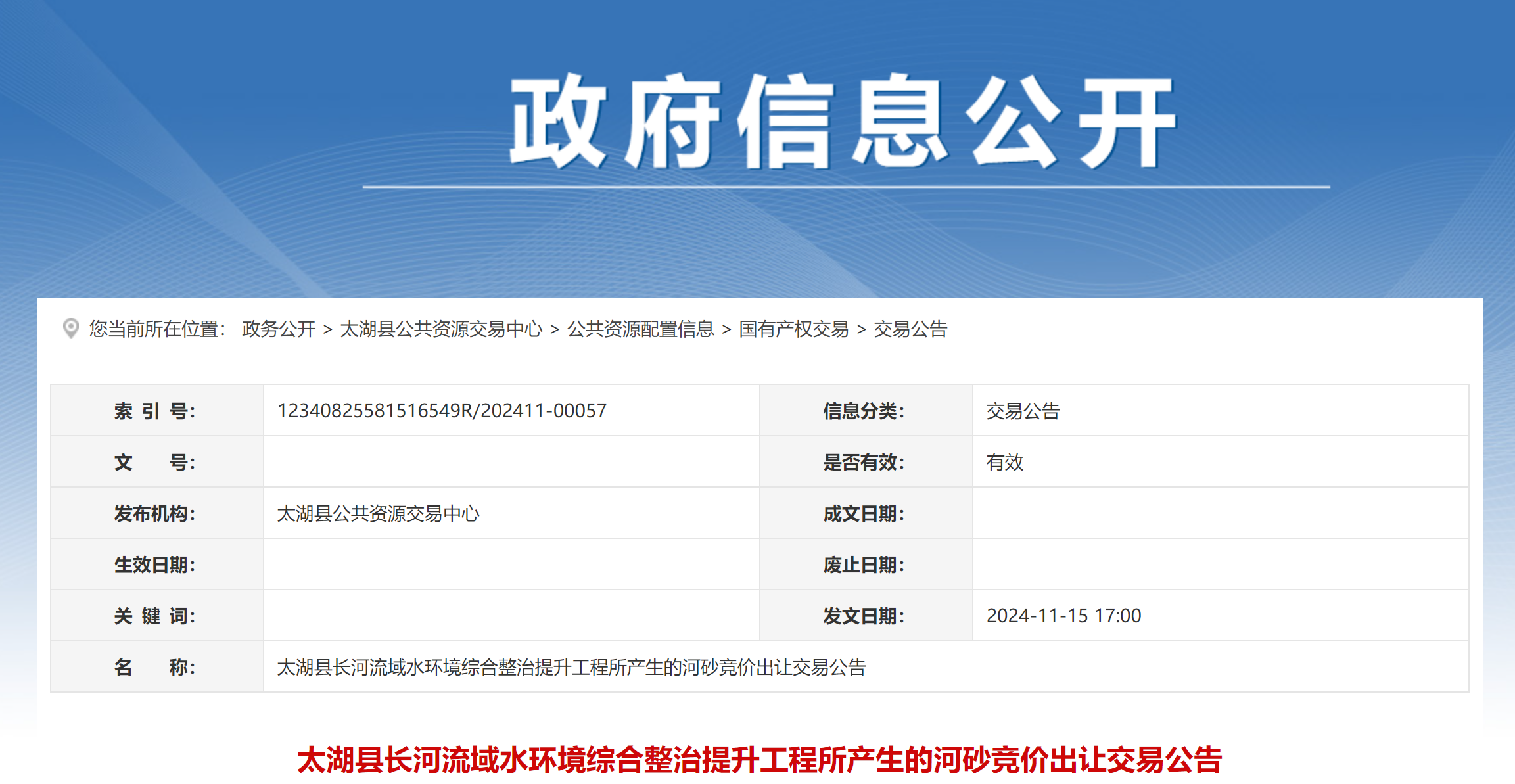1515x784 pixels.
Task: Click publishing agency value 太湖县公共资源交易中心
Action: tap(378, 513)
